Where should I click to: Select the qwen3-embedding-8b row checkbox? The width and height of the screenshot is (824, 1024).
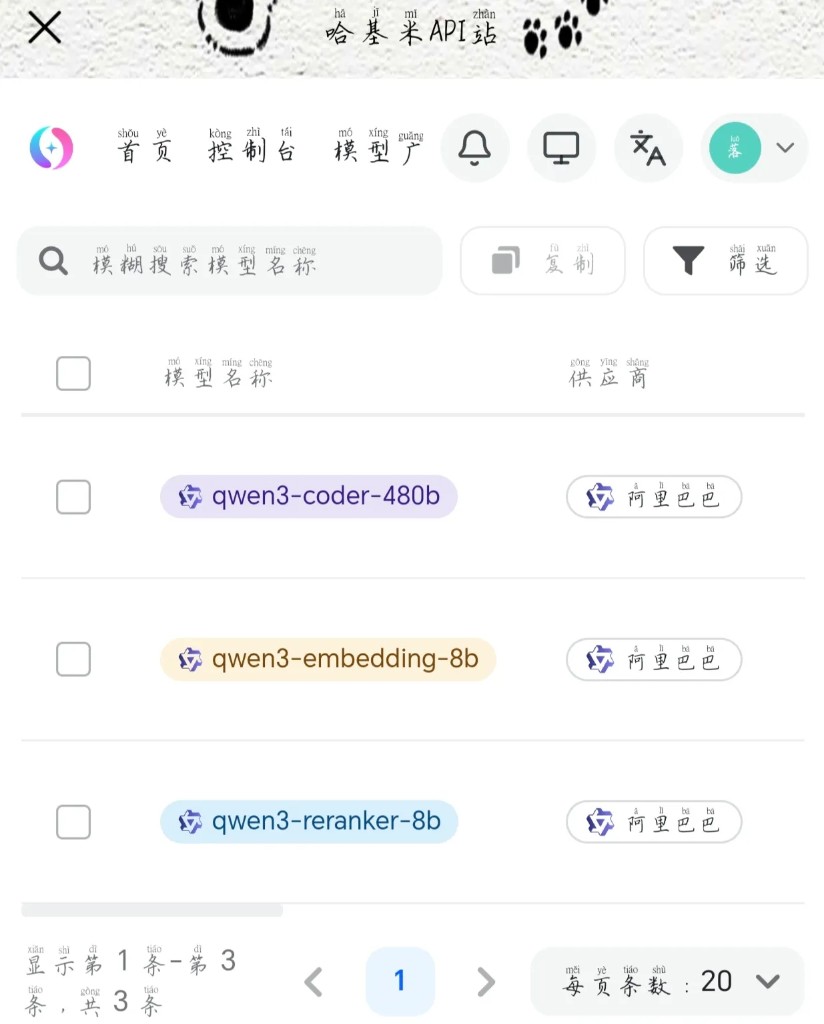click(x=73, y=659)
